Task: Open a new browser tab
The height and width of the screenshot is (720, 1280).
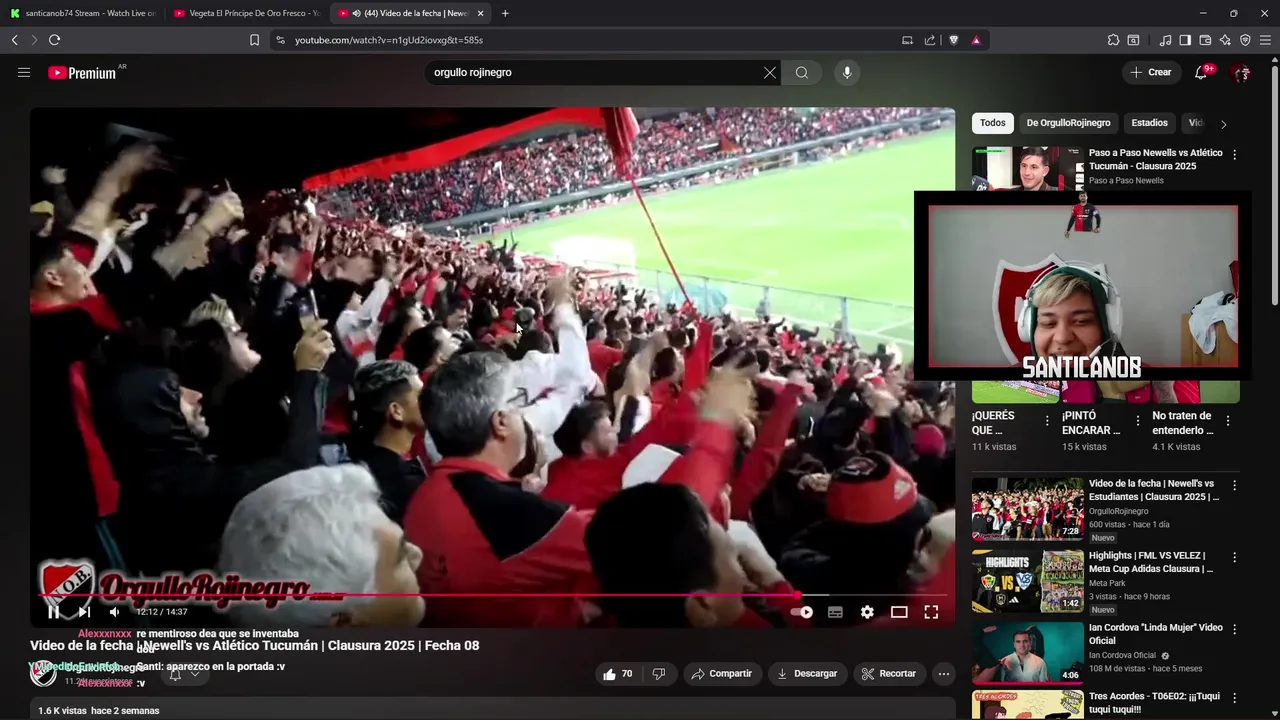Action: (x=505, y=13)
